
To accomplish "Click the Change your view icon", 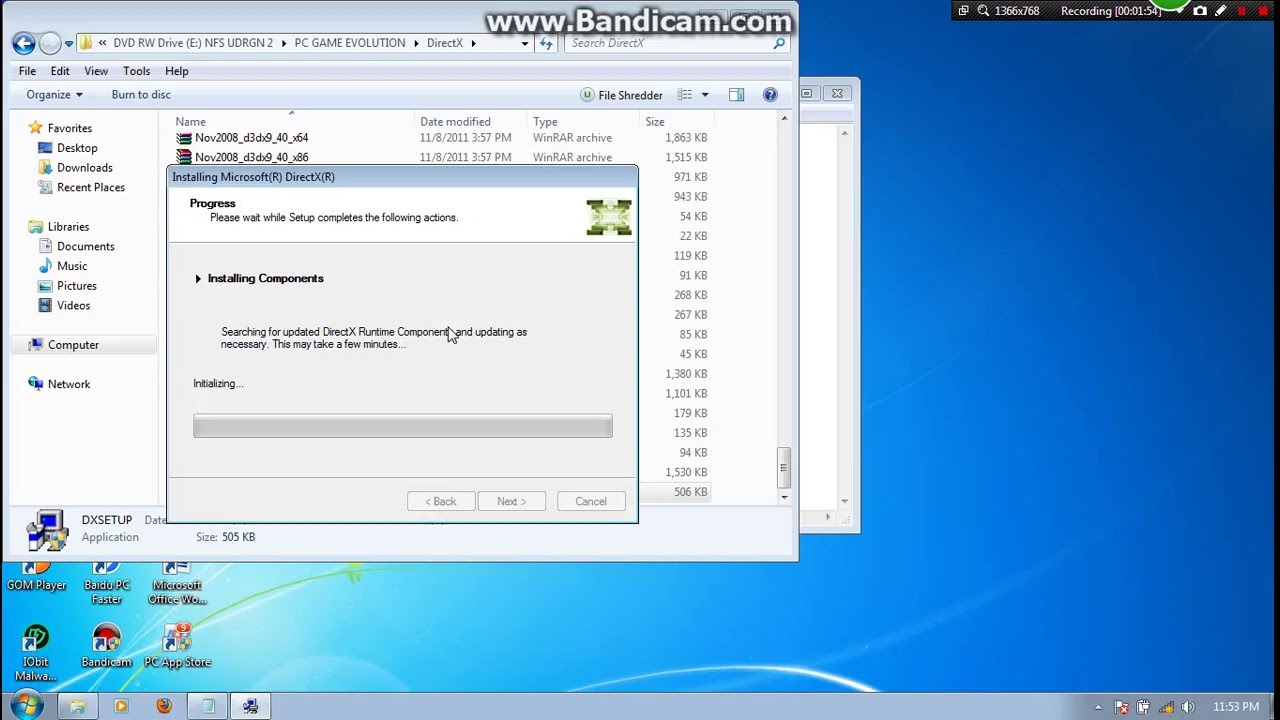I will [685, 95].
